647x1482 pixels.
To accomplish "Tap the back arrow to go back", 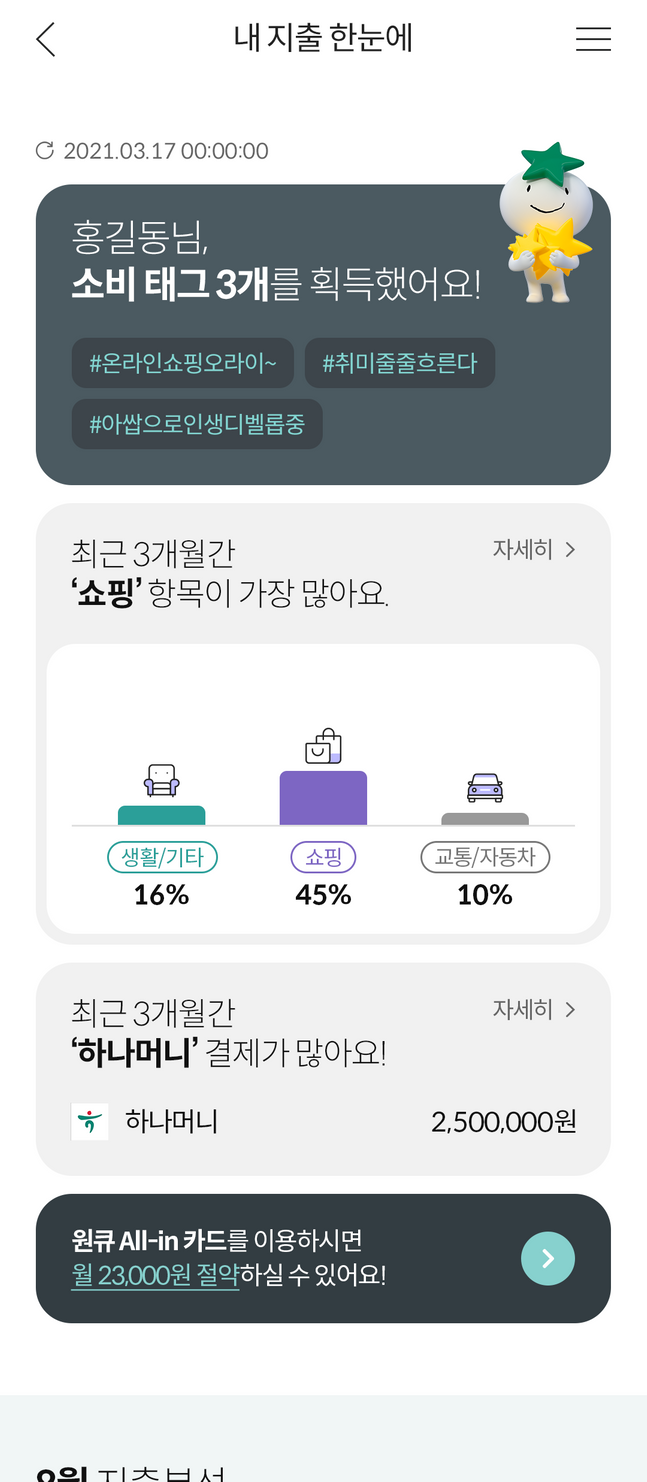I will tap(44, 37).
